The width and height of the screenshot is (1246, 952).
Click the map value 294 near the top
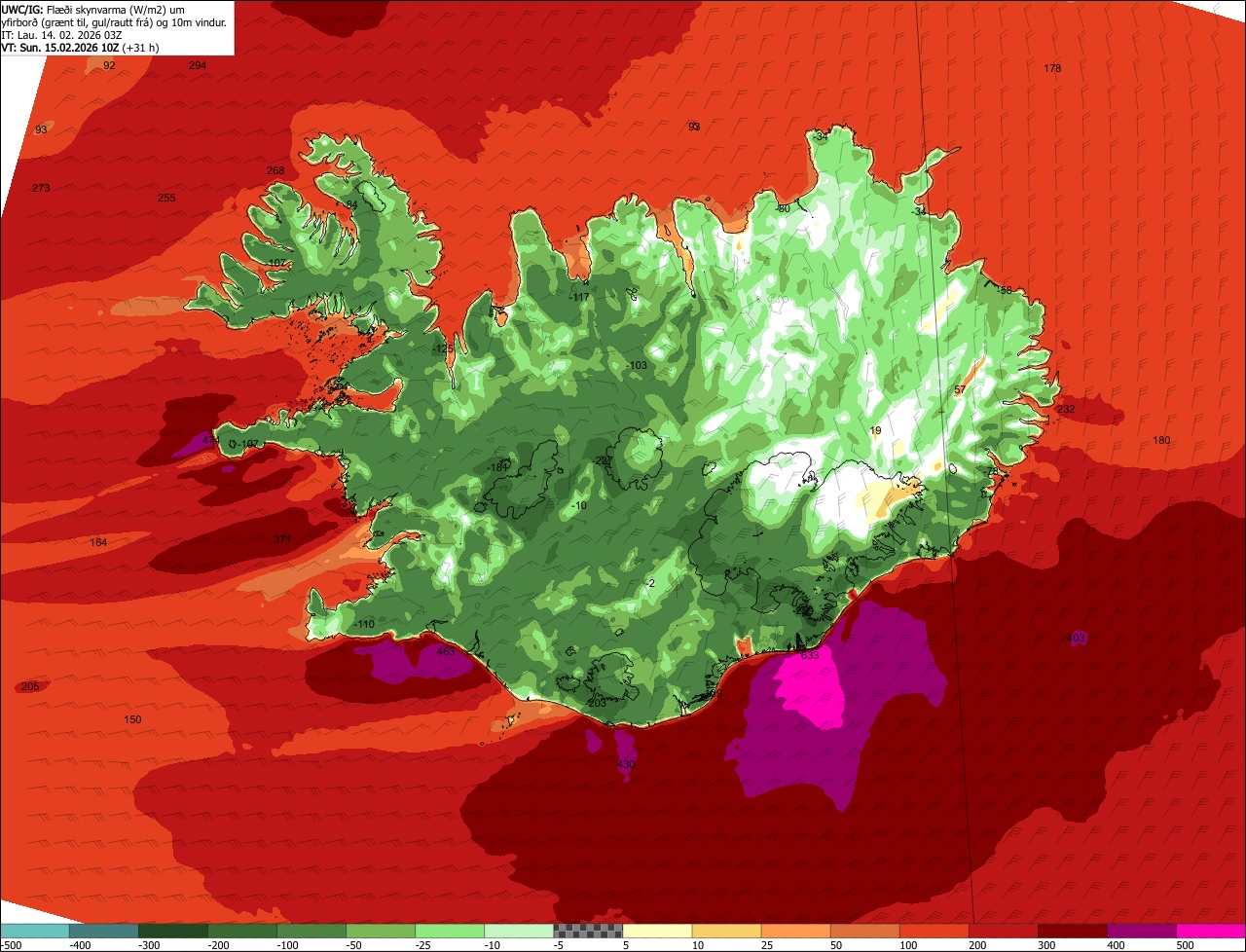(198, 65)
